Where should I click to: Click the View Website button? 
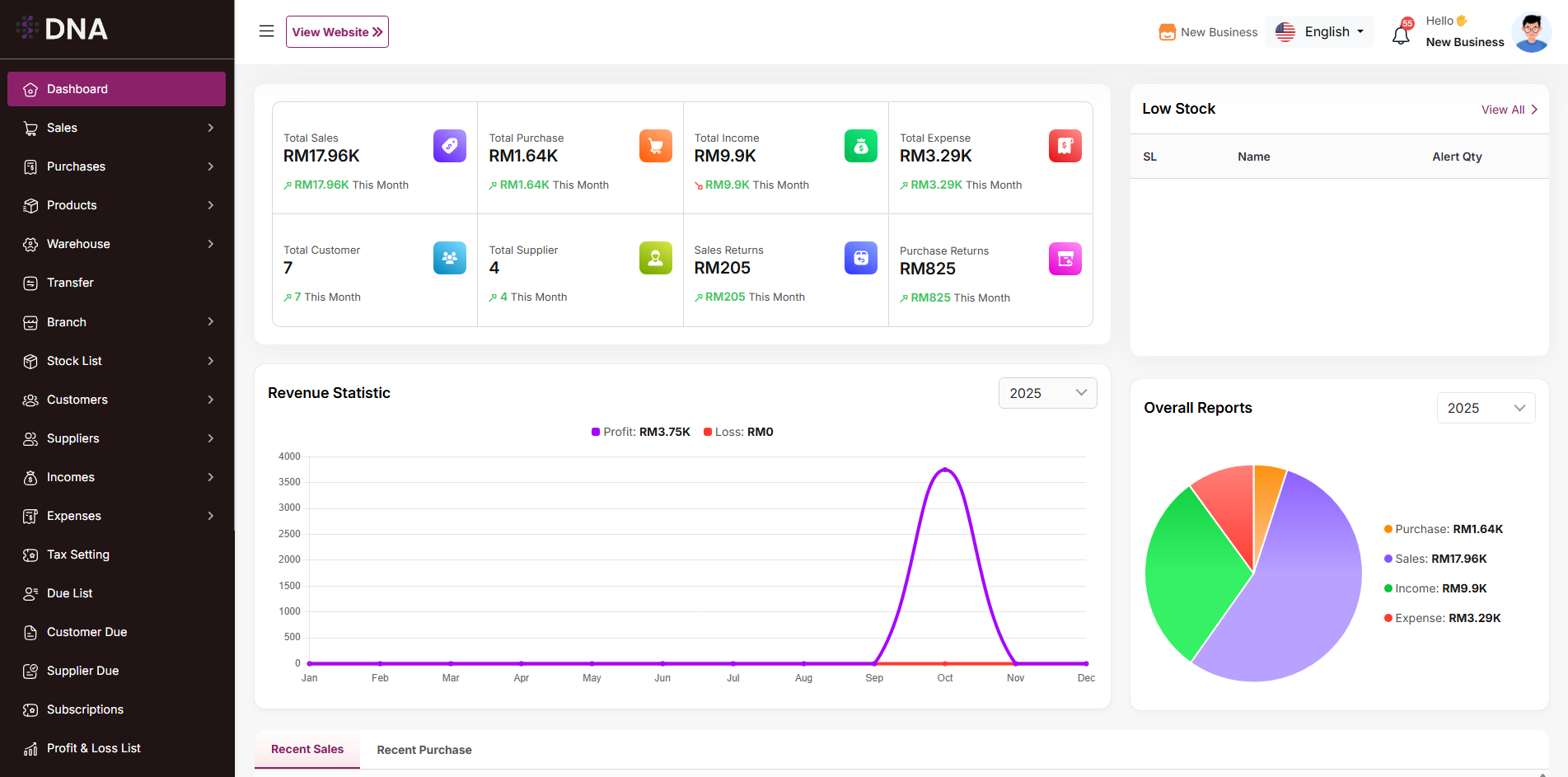[x=337, y=32]
